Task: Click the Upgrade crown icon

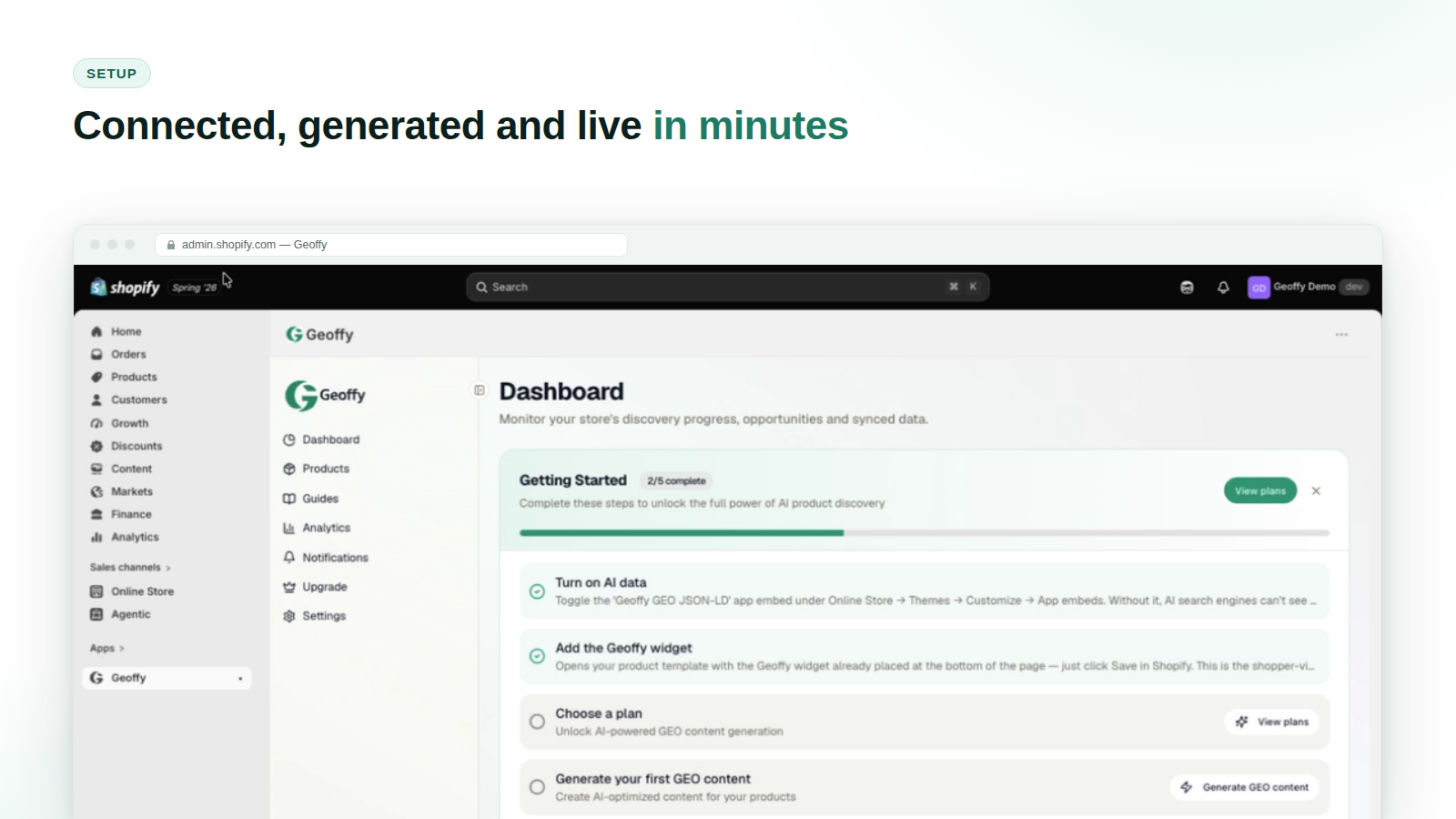Action: (289, 587)
